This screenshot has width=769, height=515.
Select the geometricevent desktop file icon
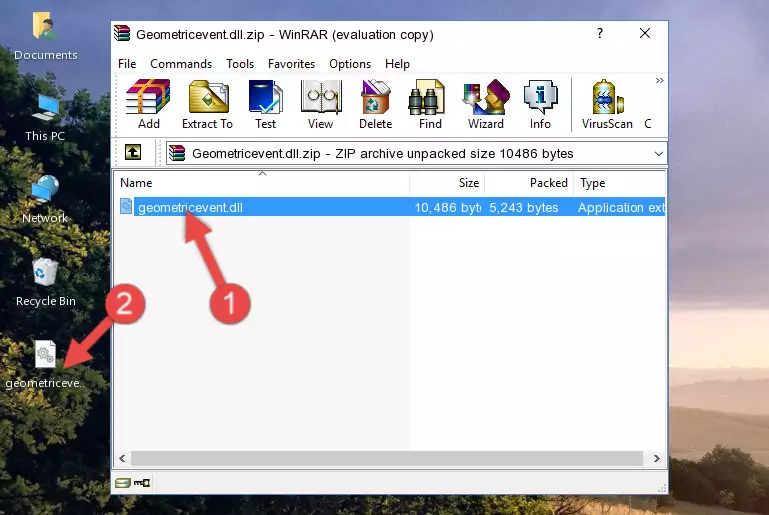coord(45,364)
